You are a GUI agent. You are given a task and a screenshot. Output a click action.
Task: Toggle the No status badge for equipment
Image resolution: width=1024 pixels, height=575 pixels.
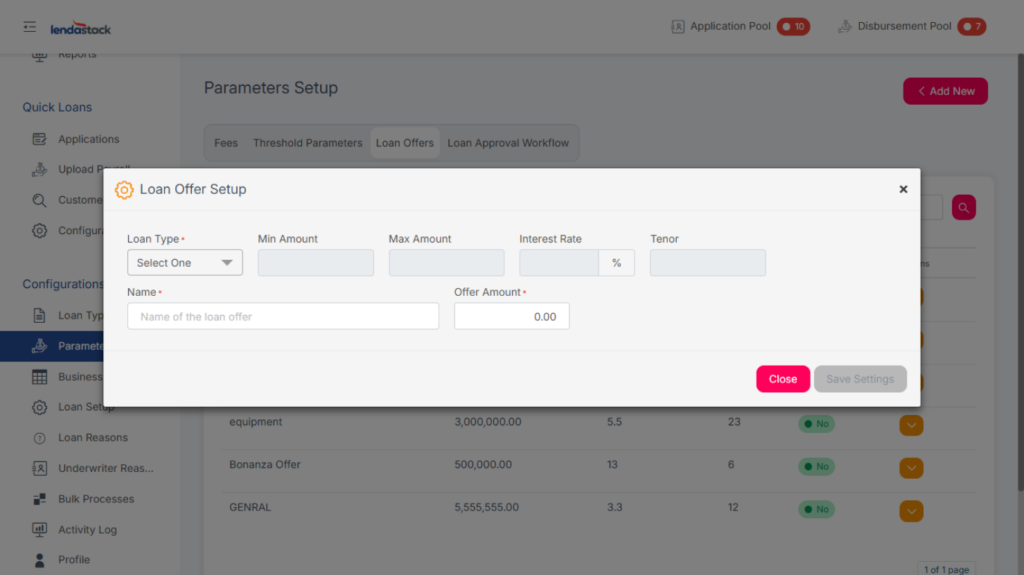pos(816,423)
